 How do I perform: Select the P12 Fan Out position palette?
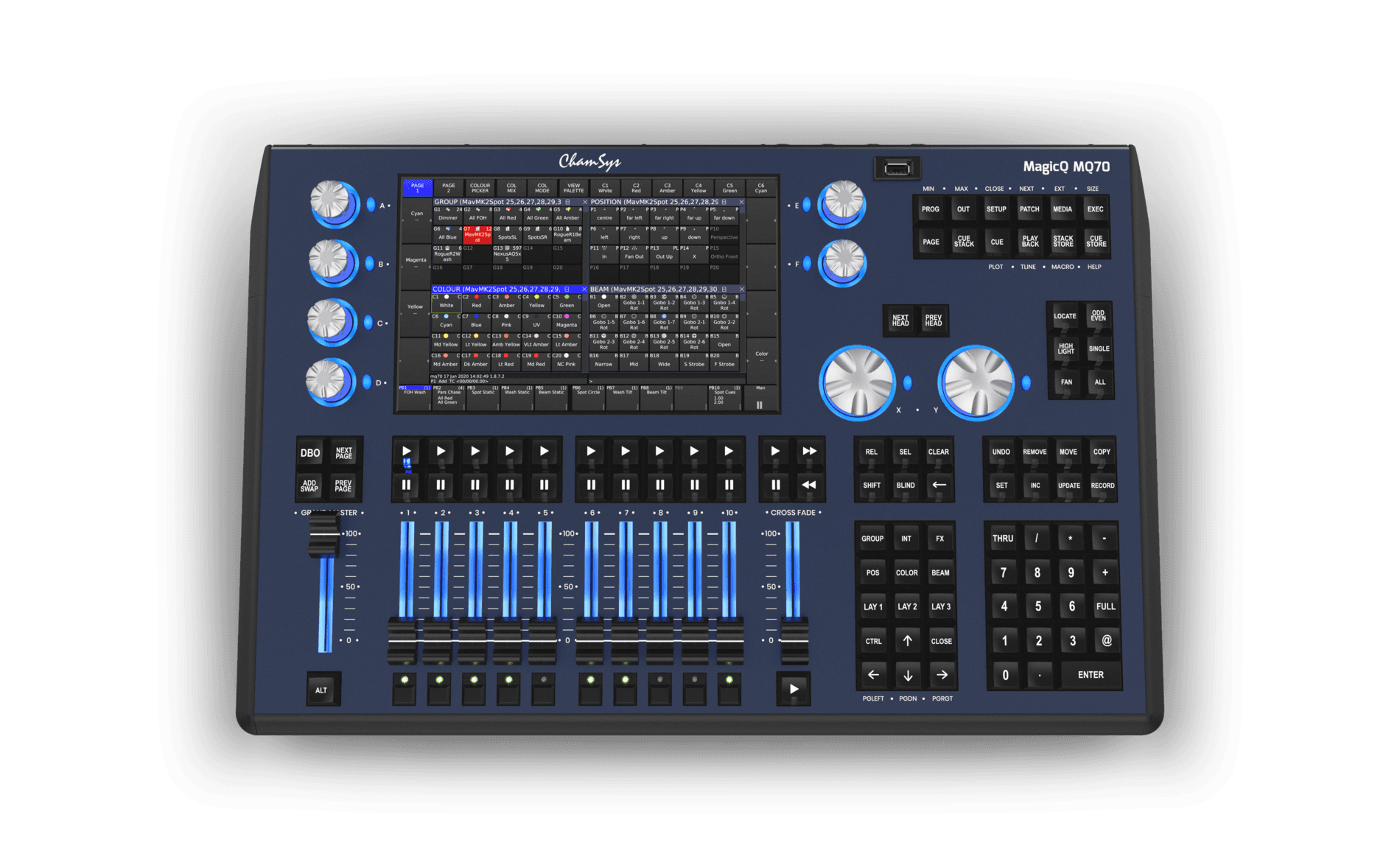[634, 253]
